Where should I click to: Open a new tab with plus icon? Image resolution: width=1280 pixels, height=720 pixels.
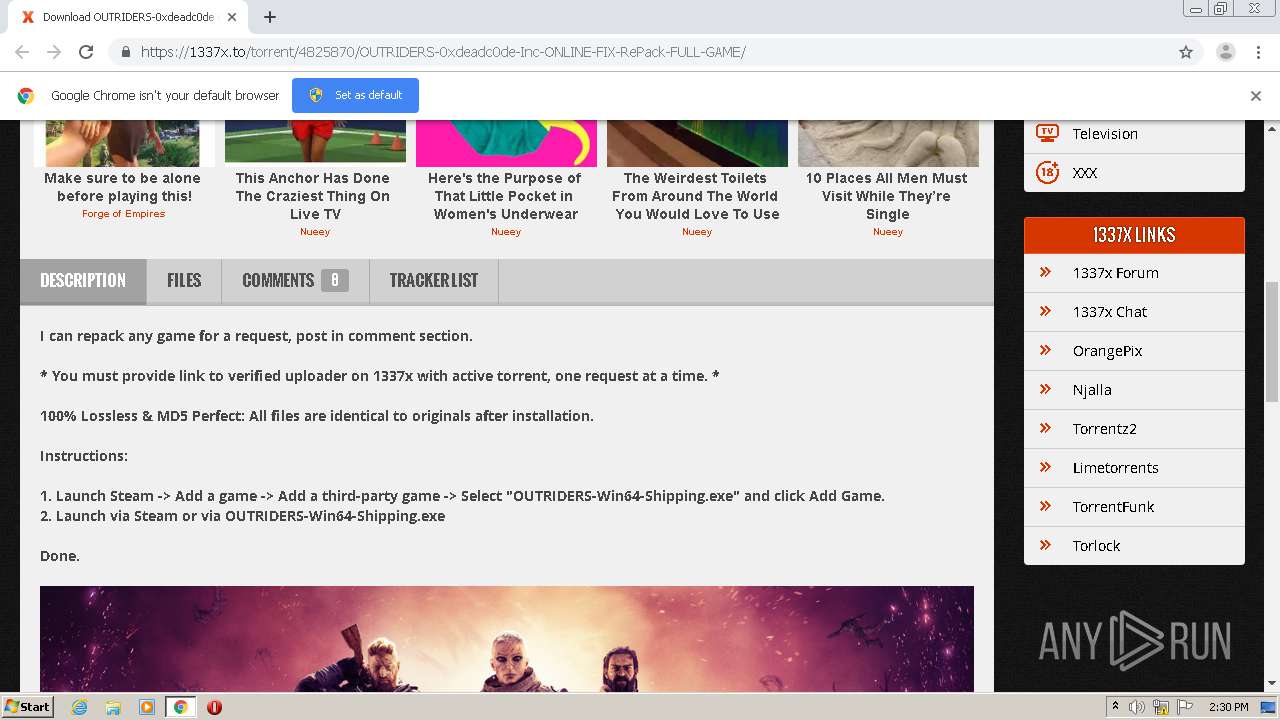coord(270,17)
